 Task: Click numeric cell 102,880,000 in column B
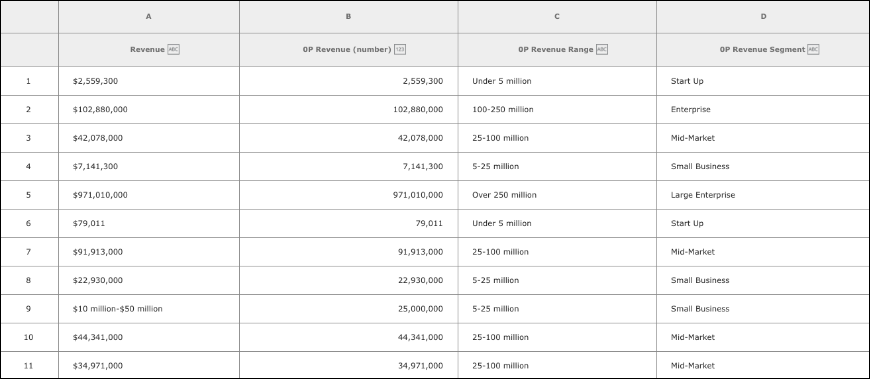(x=348, y=109)
